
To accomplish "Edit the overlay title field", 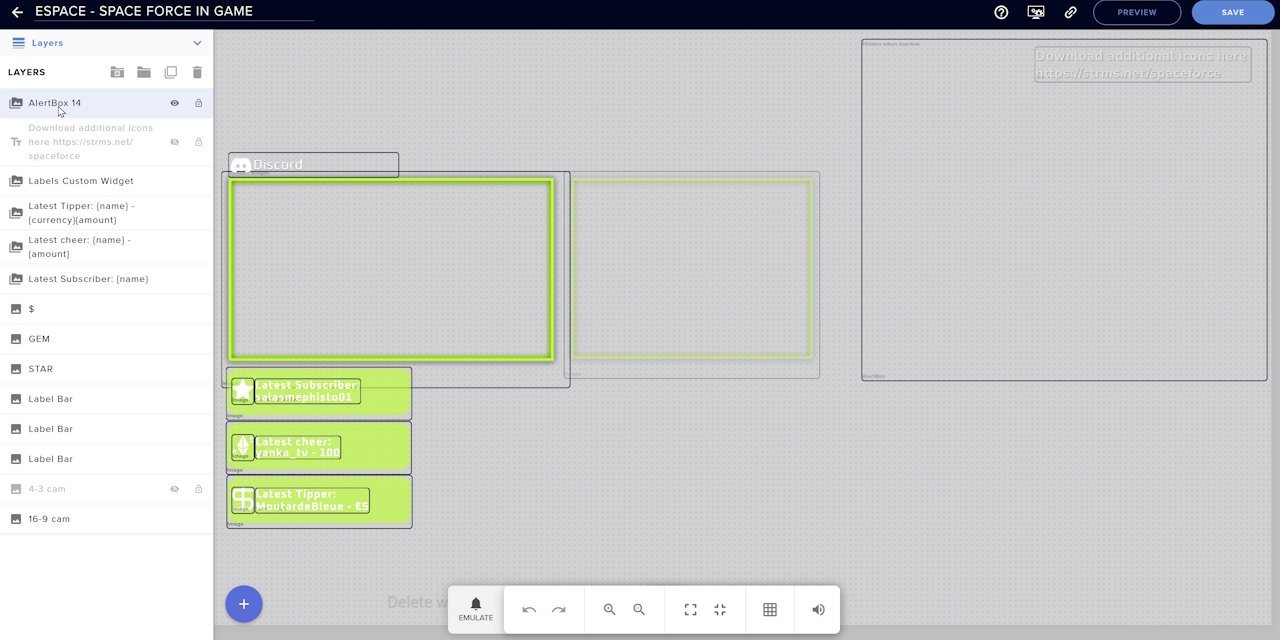I will (x=174, y=12).
